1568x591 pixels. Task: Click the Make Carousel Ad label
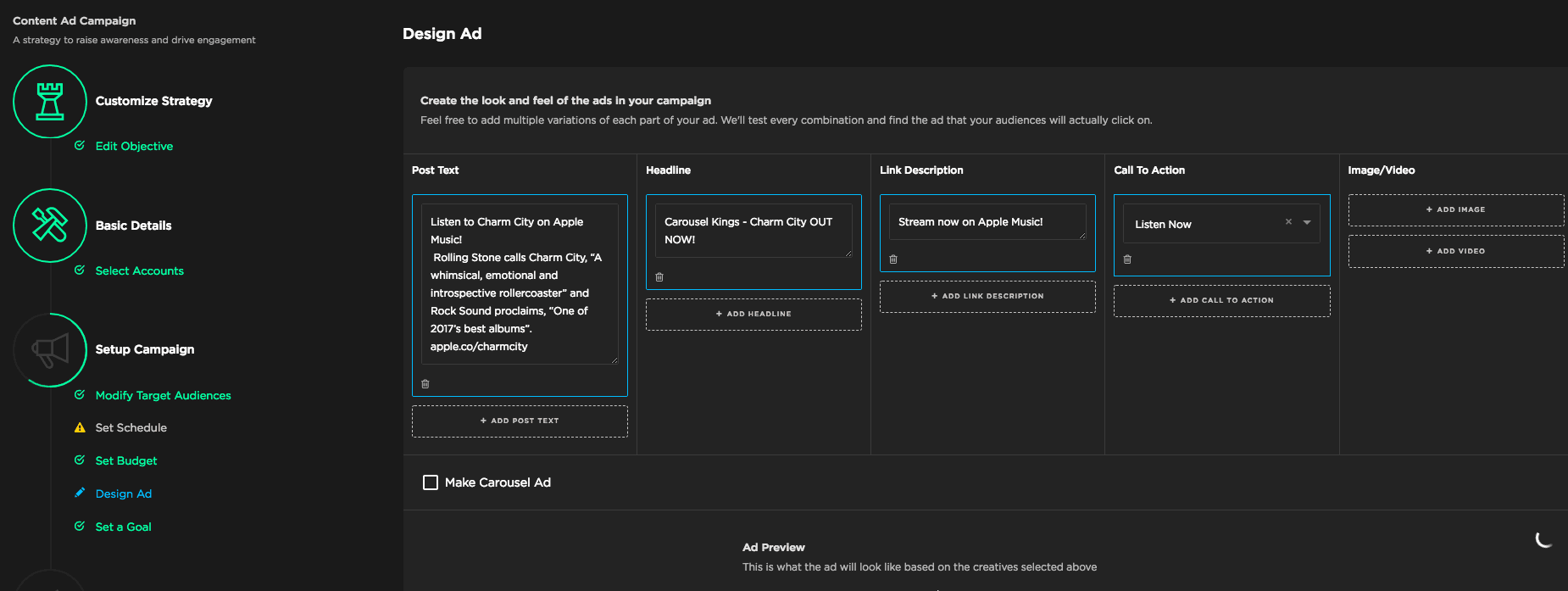(498, 482)
